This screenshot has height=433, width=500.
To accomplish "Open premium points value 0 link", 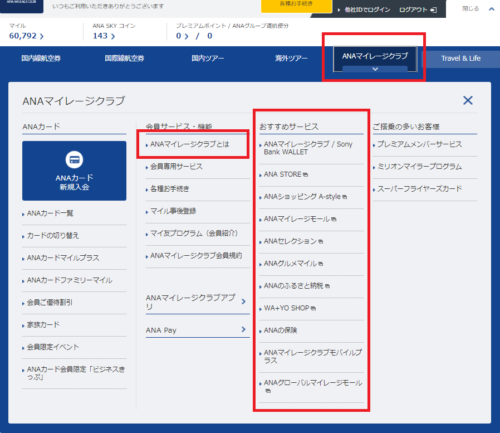I will [x=182, y=36].
